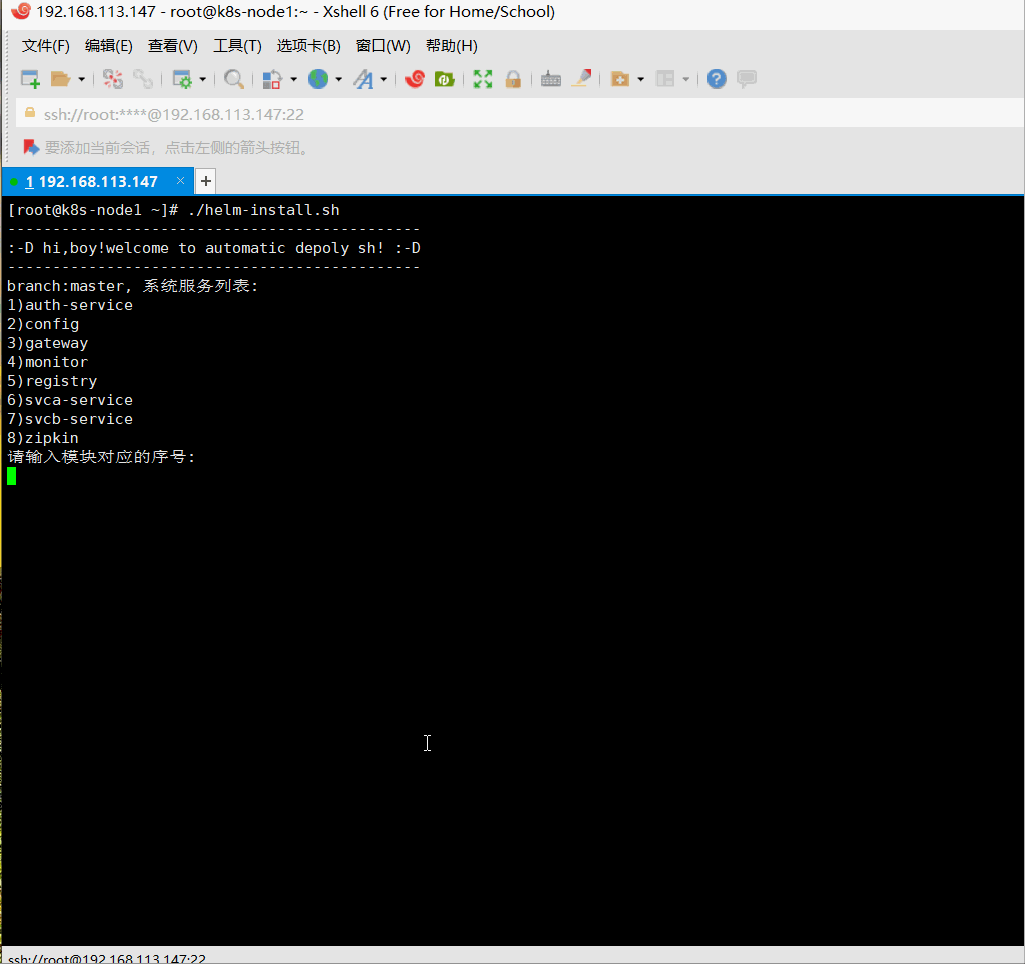Click the Find magnifier icon
The height and width of the screenshot is (964, 1025).
point(233,79)
